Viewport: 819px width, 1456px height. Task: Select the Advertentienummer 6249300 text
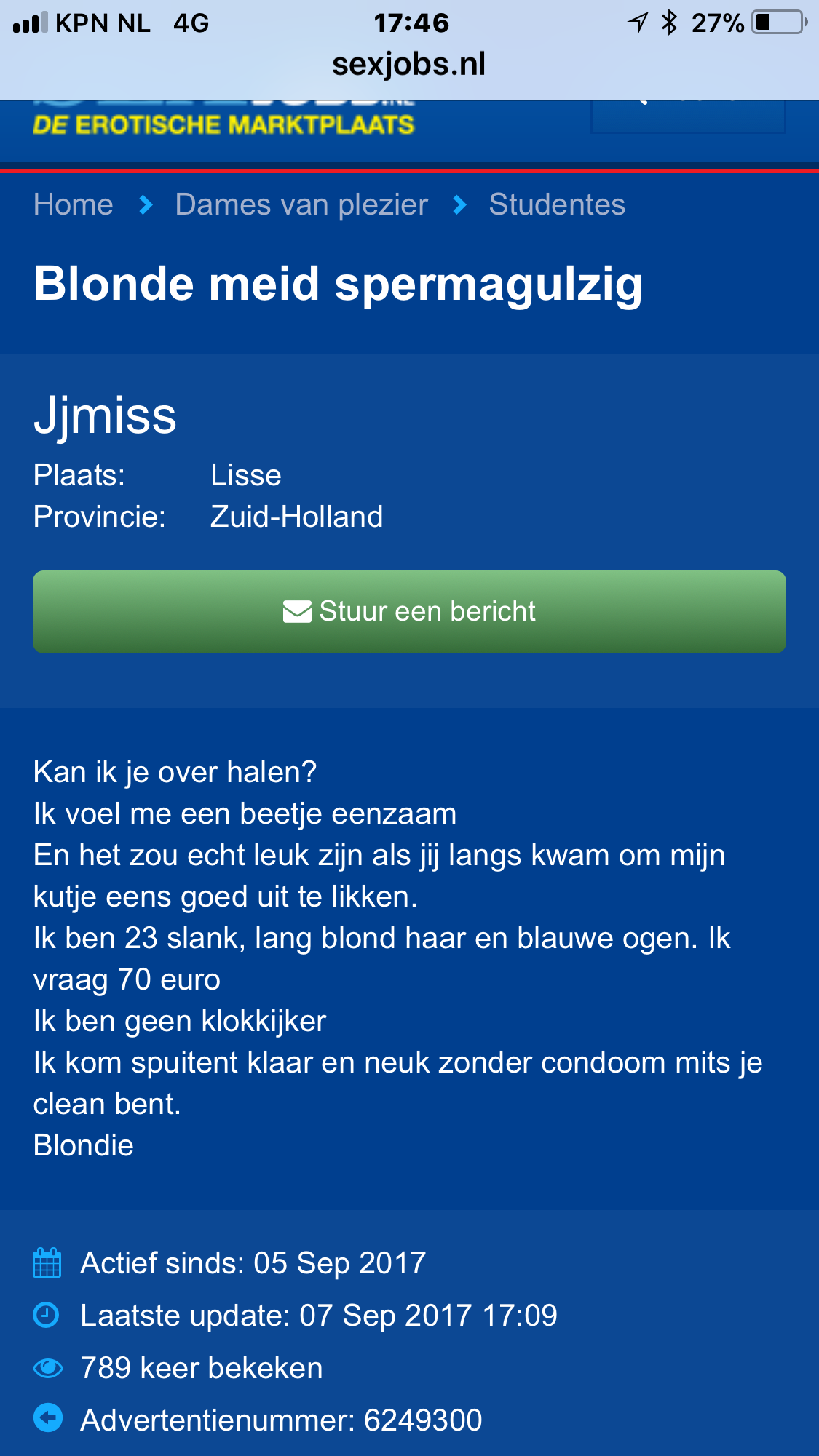tap(281, 1420)
